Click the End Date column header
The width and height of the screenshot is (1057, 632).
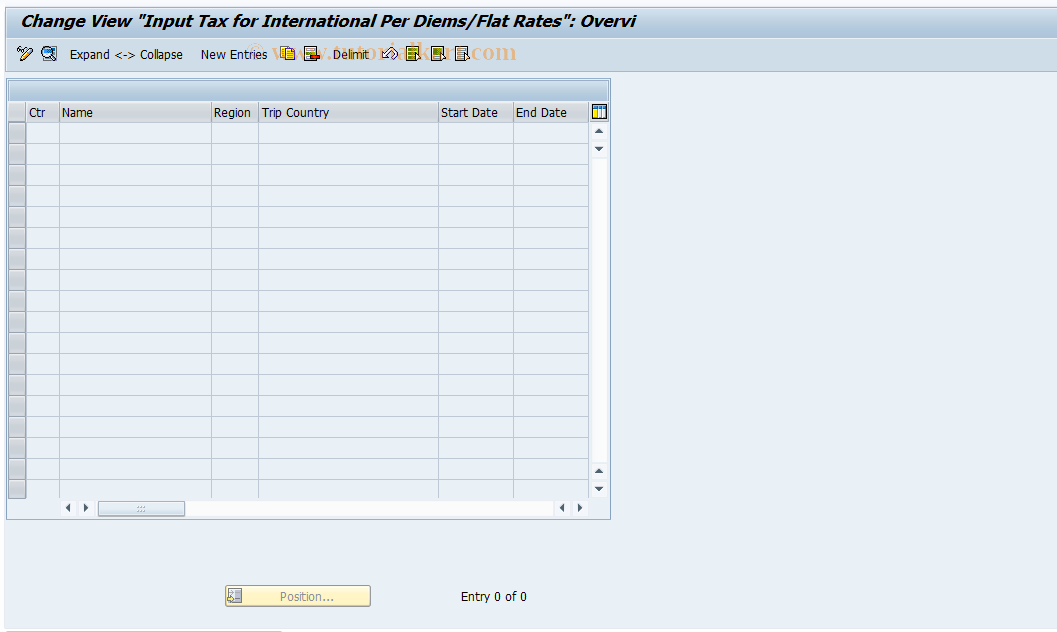click(551, 113)
